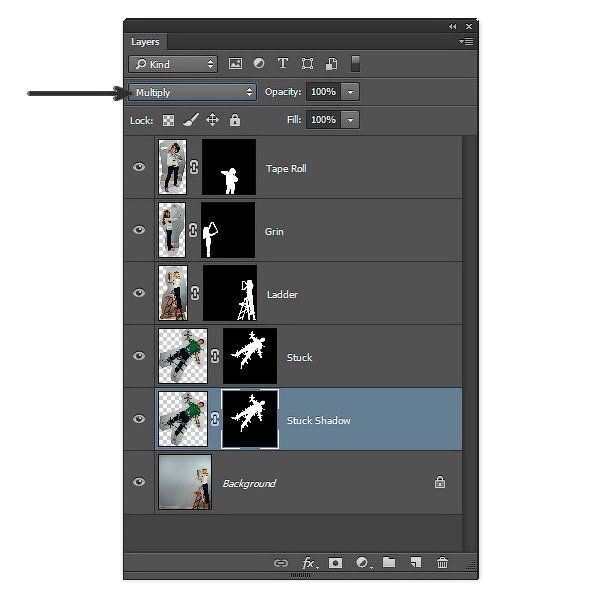Screen dimensions: 600x603
Task: Create a new layer icon
Action: click(x=416, y=562)
